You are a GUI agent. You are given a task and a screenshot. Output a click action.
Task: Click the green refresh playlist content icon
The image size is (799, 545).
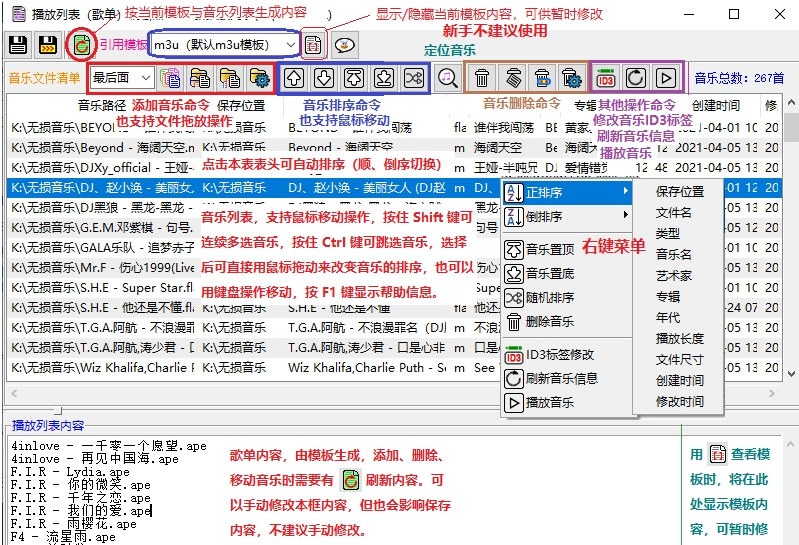tap(80, 45)
